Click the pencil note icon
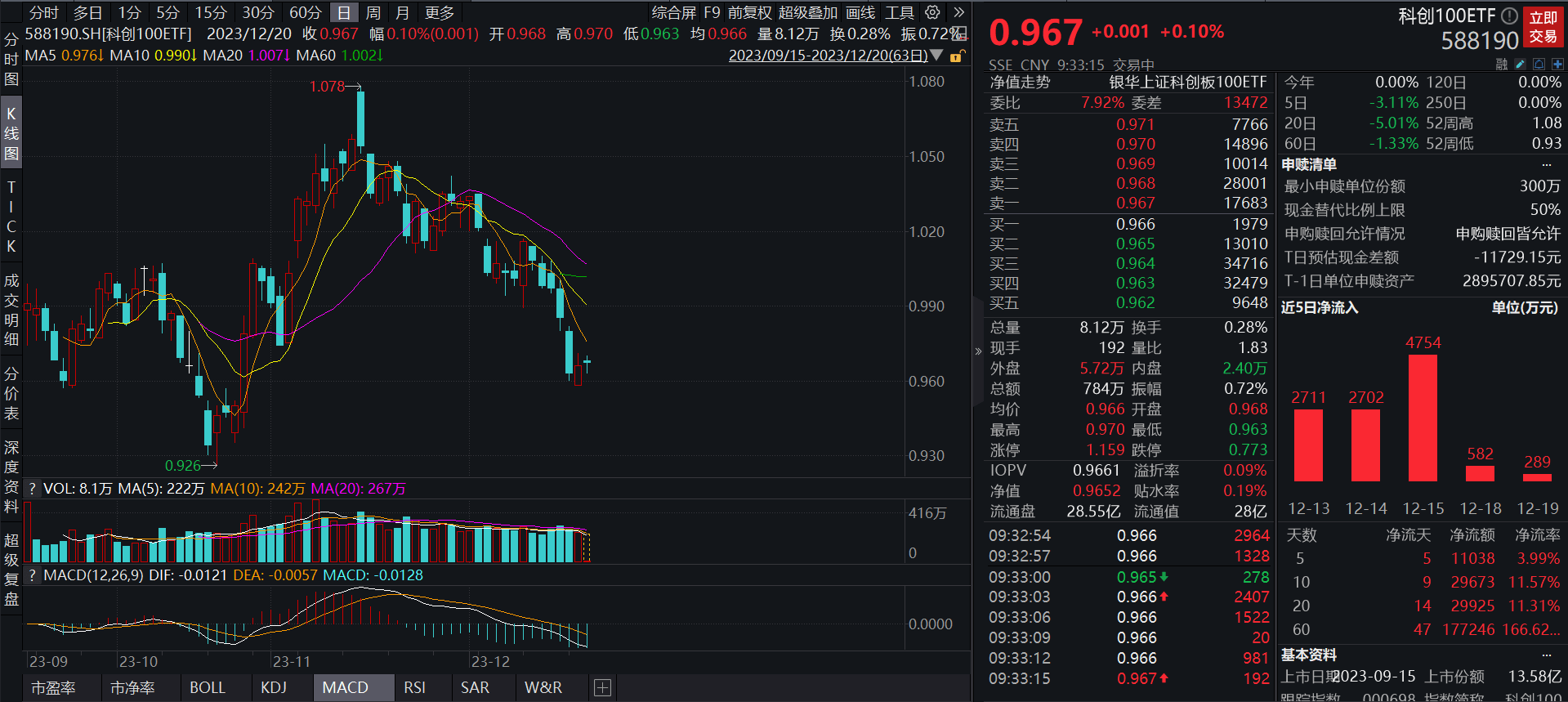 (x=1520, y=64)
